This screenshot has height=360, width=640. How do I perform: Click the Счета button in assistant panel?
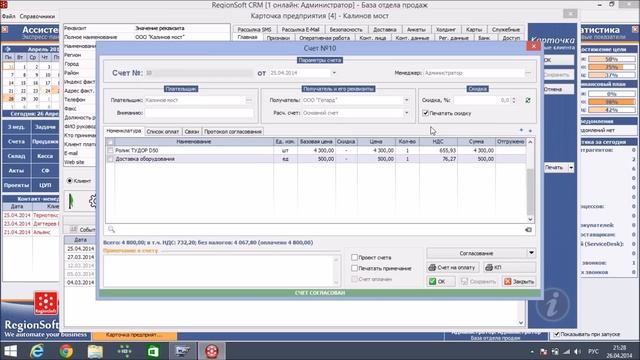point(16,141)
